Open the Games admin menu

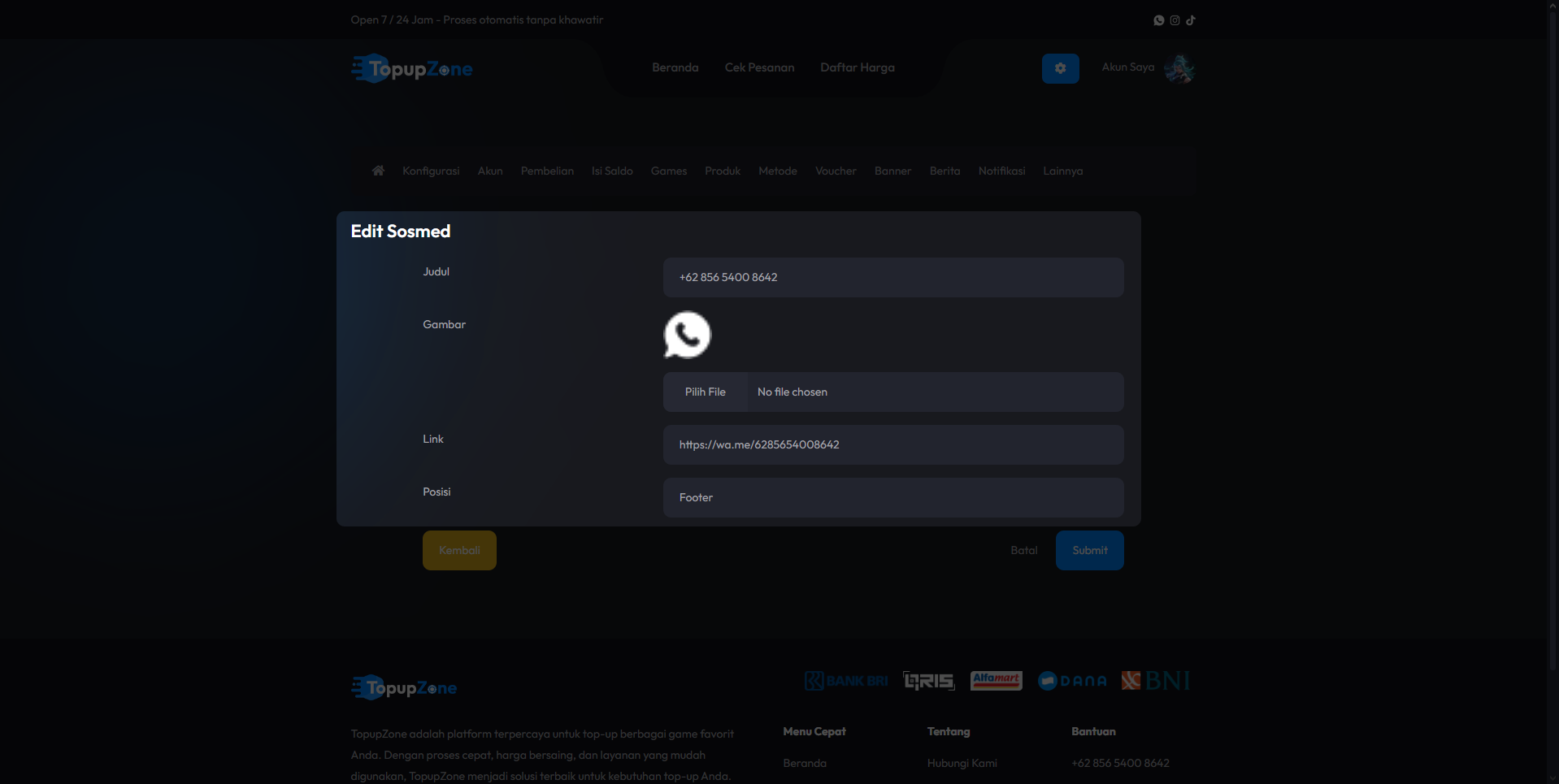tap(669, 171)
